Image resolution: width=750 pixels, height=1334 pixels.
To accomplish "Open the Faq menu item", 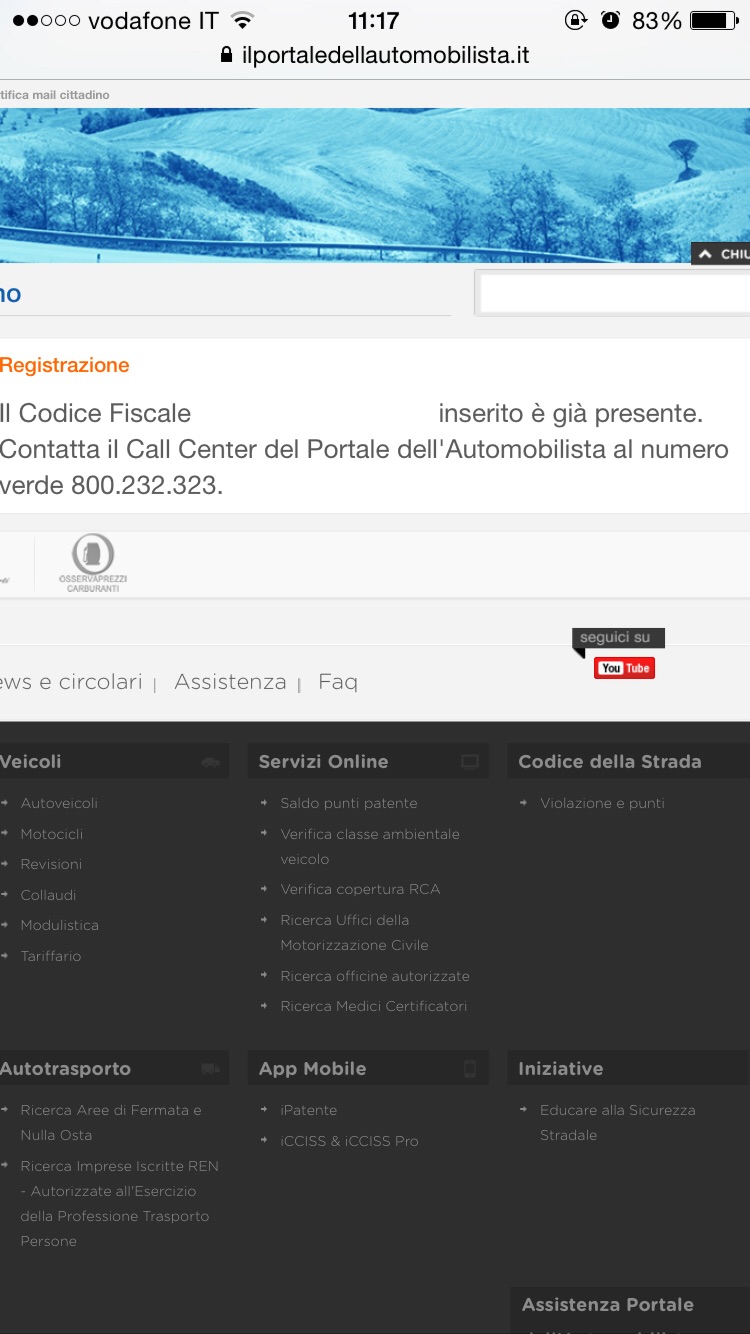I will point(337,682).
